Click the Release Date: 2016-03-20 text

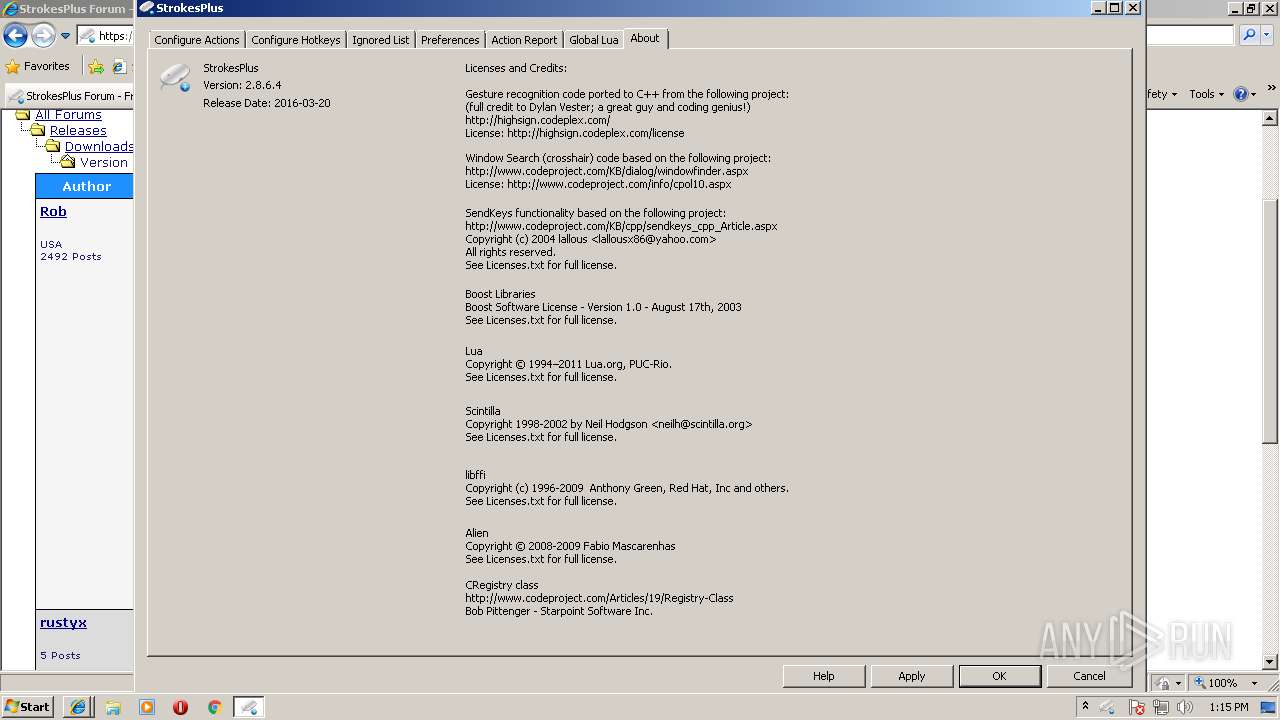pos(266,103)
